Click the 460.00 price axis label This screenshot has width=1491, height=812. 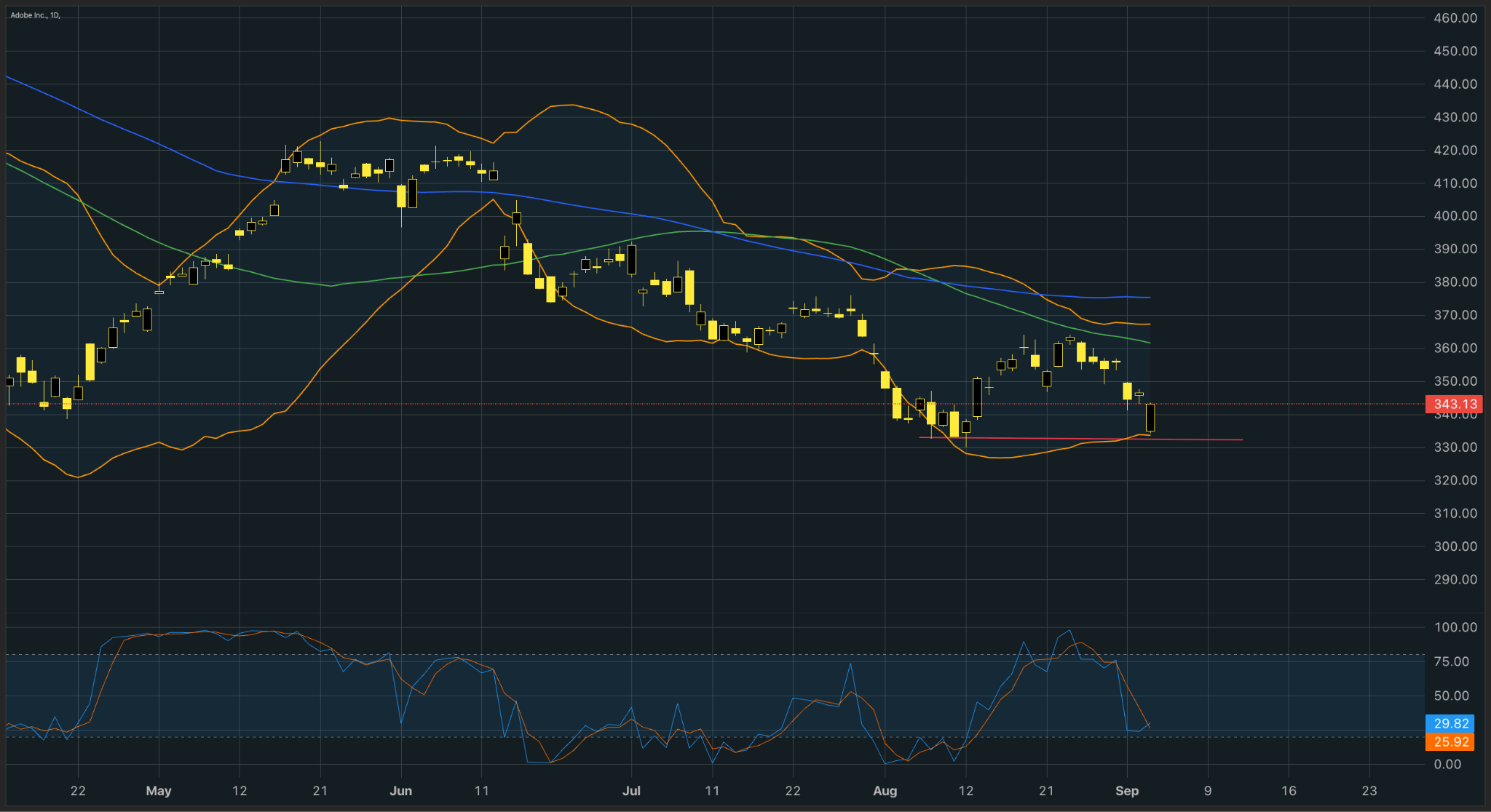coord(1455,18)
